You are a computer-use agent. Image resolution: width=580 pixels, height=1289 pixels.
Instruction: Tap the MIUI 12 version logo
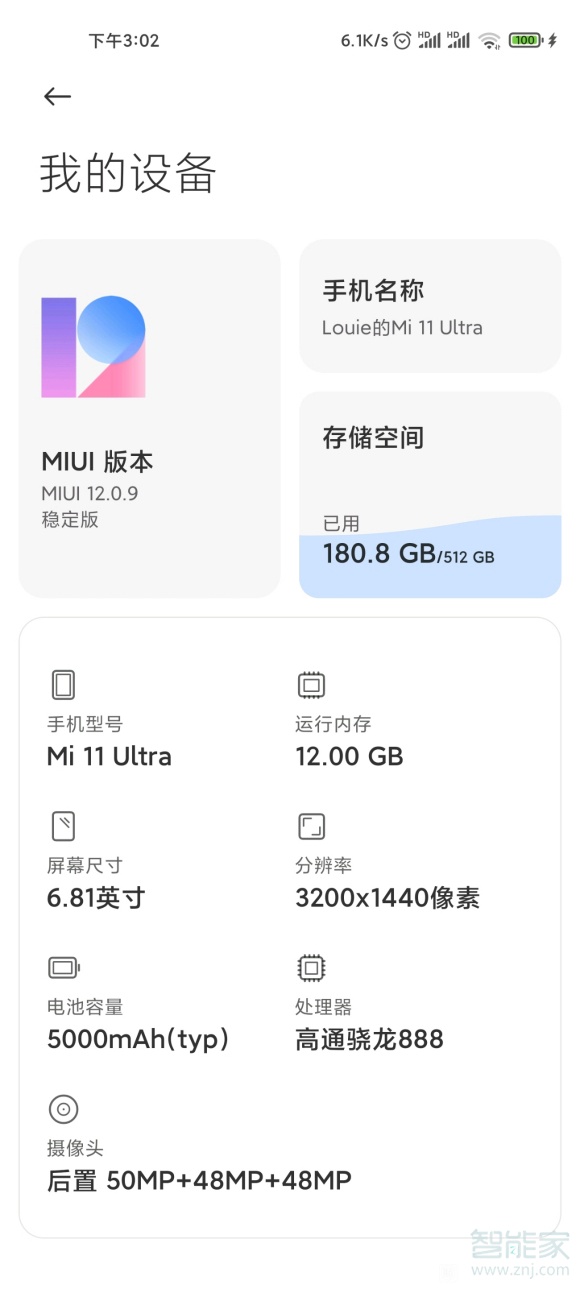[x=92, y=345]
